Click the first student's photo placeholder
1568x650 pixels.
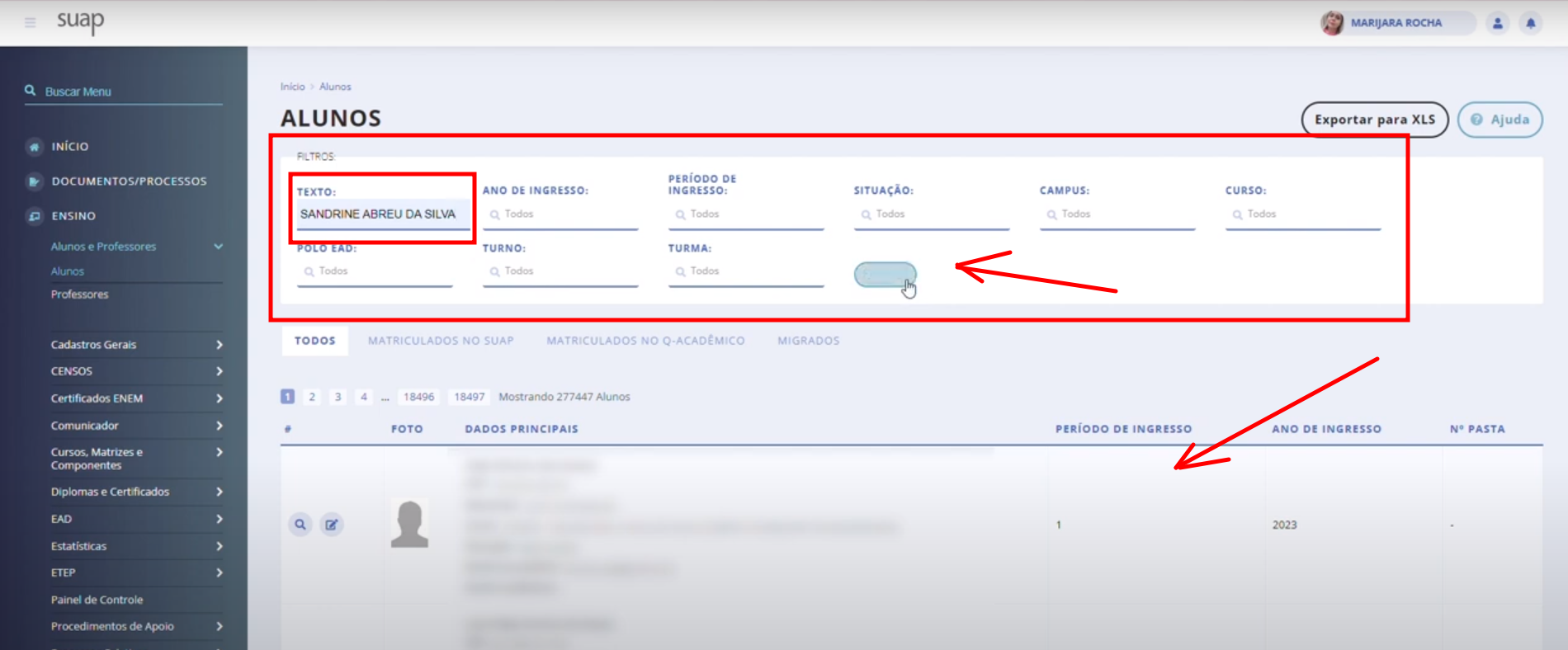409,524
